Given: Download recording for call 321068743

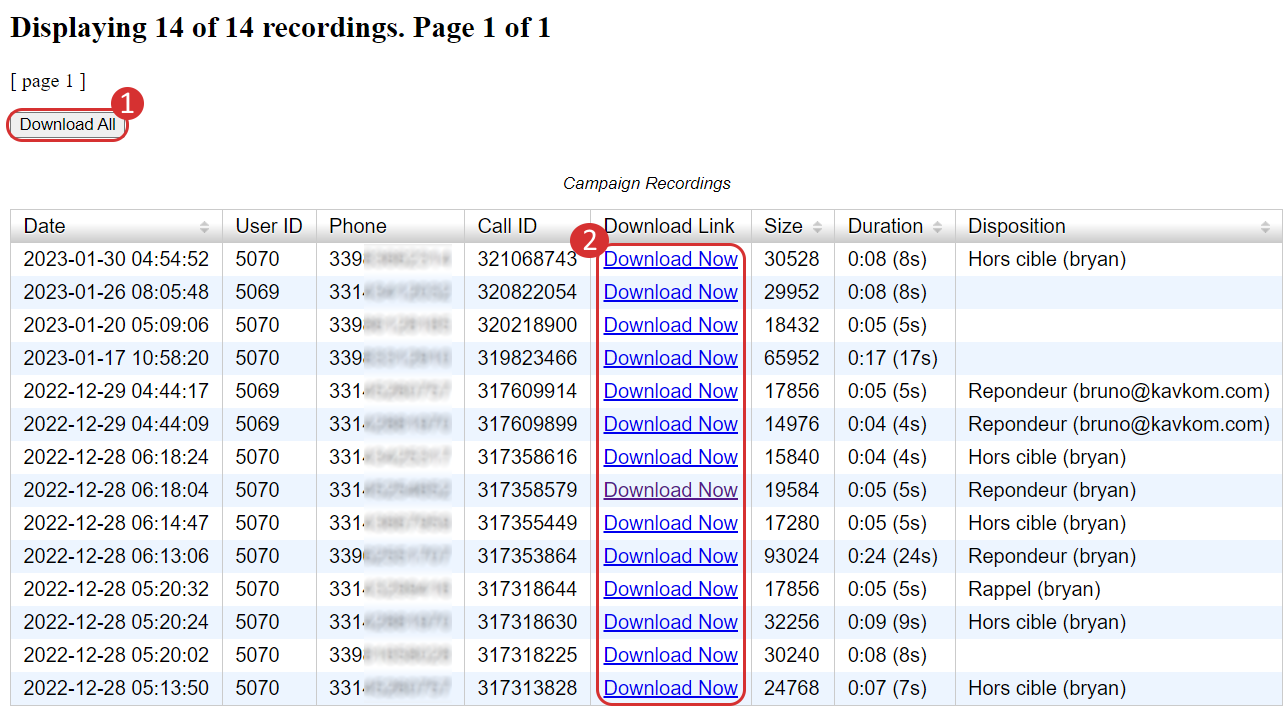Looking at the screenshot, I should pos(670,259).
